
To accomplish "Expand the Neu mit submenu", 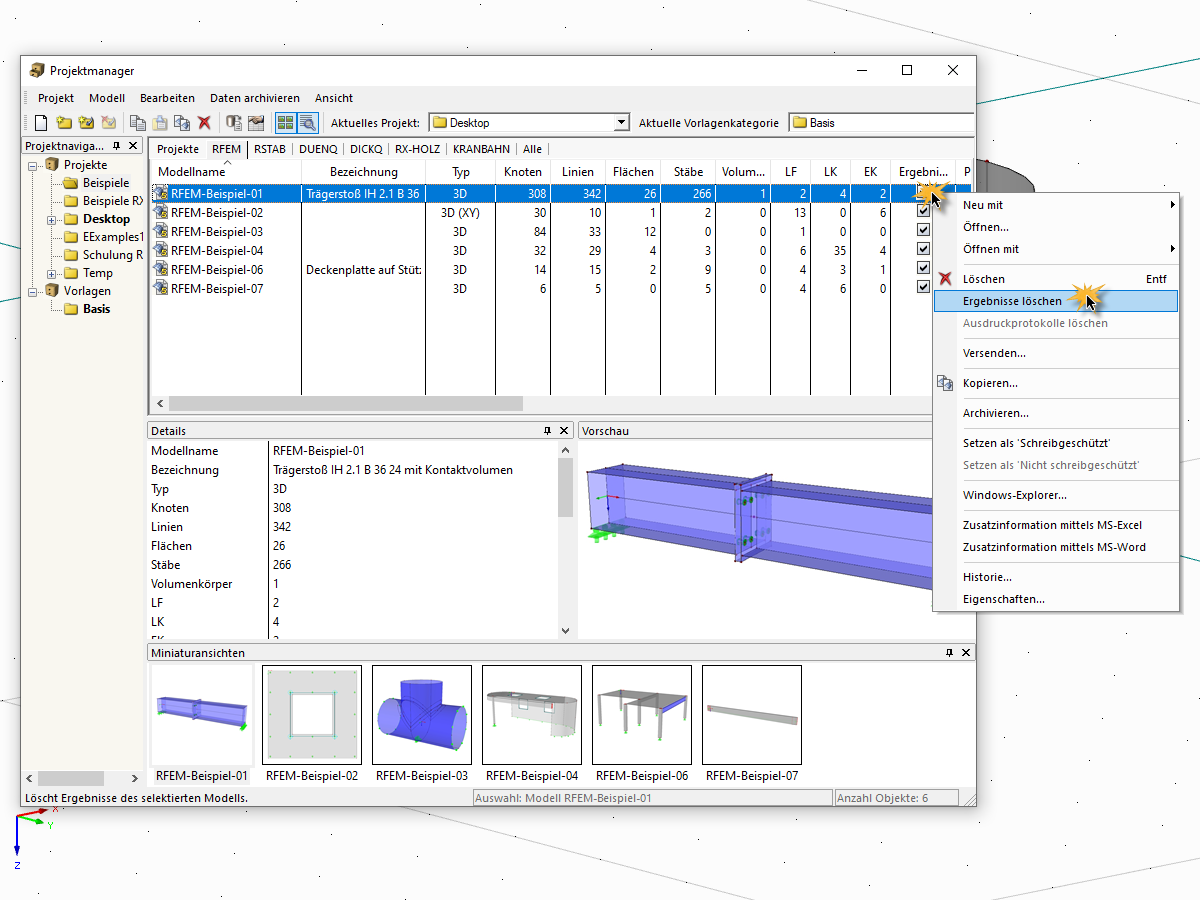I will pyautogui.click(x=1055, y=205).
